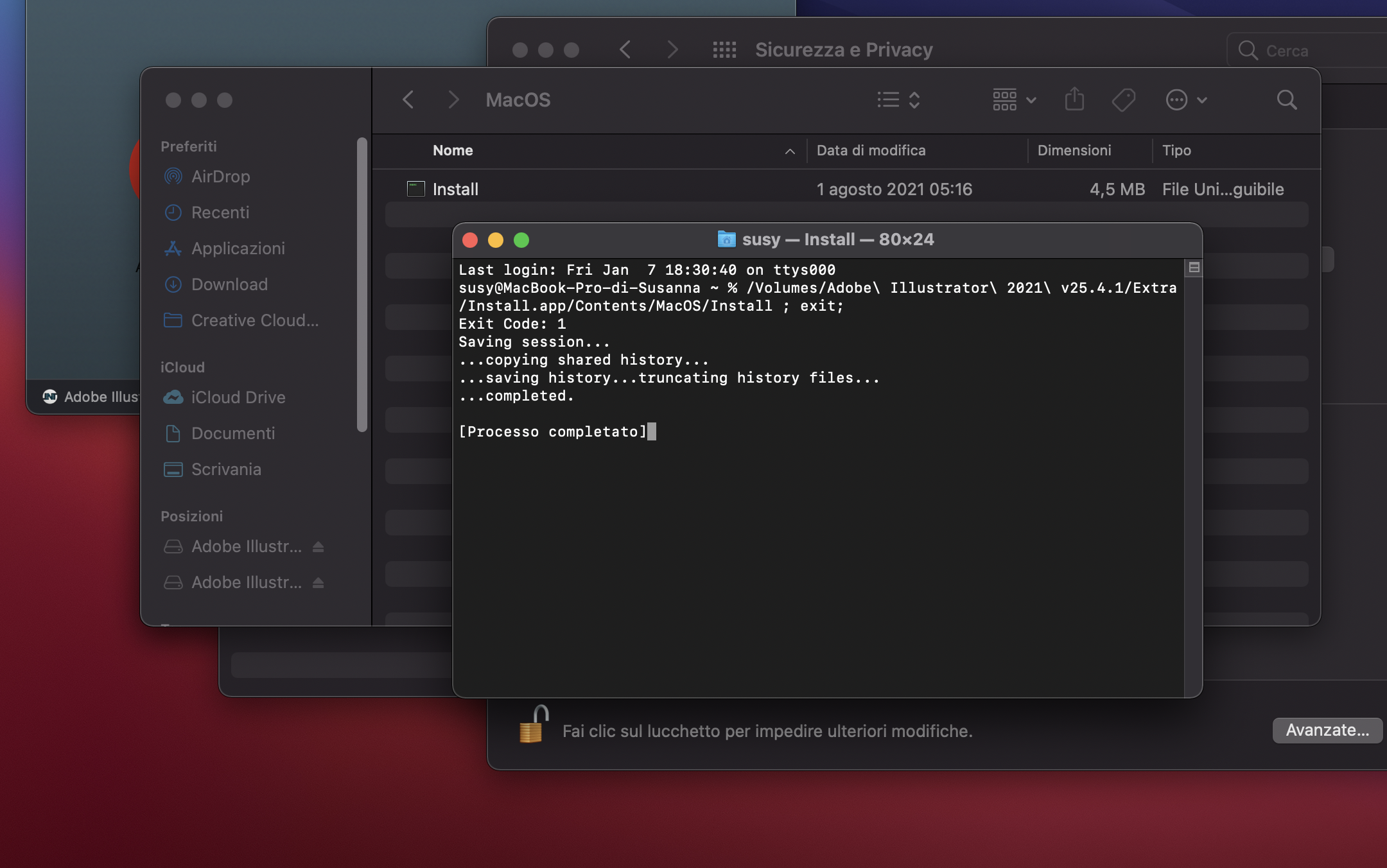Go back in Sicurezza e Privacy window
Image resolution: width=1387 pixels, height=868 pixels.
pyautogui.click(x=625, y=49)
